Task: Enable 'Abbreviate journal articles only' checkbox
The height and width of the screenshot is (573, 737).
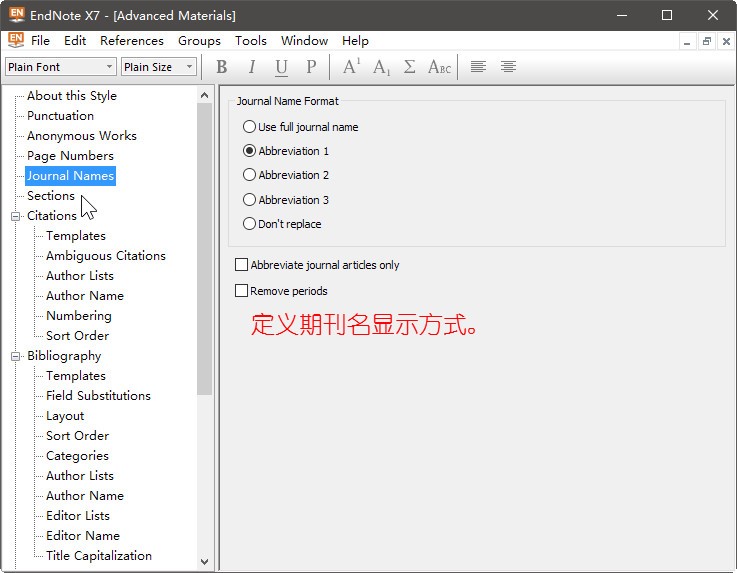Action: tap(241, 265)
